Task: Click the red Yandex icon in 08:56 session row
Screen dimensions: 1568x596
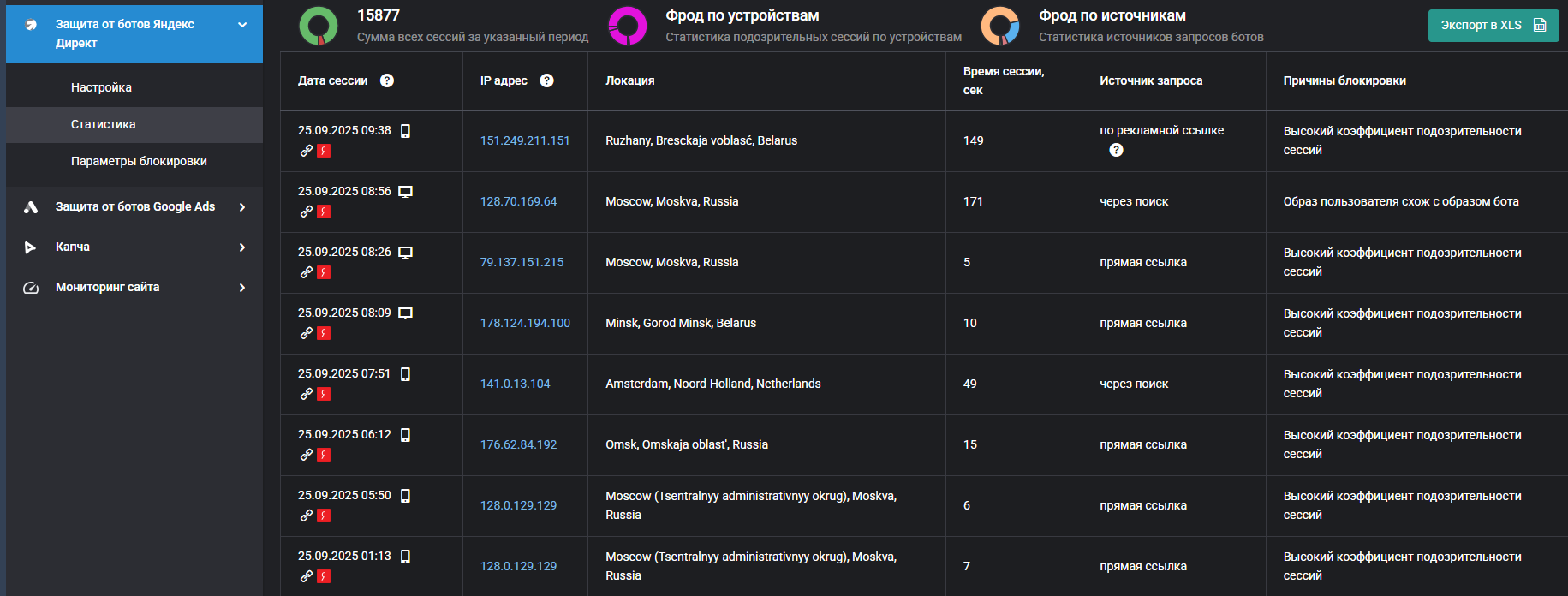Action: 324,212
